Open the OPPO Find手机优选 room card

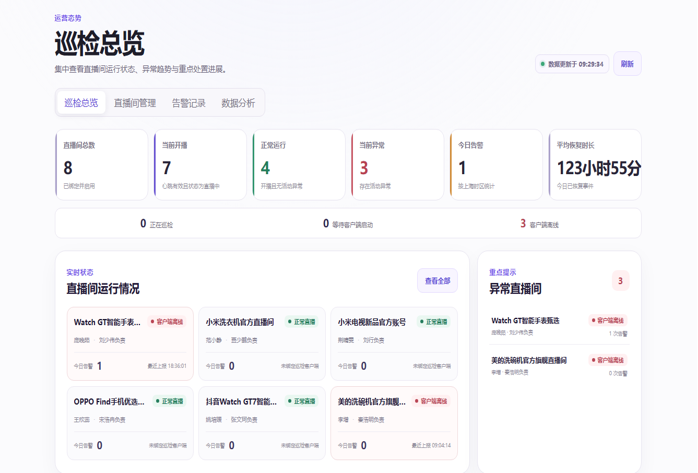[x=130, y=423]
